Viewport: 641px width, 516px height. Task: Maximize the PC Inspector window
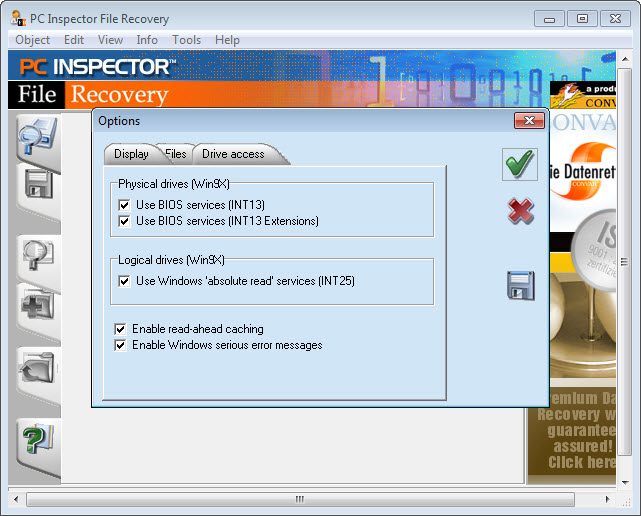click(583, 19)
